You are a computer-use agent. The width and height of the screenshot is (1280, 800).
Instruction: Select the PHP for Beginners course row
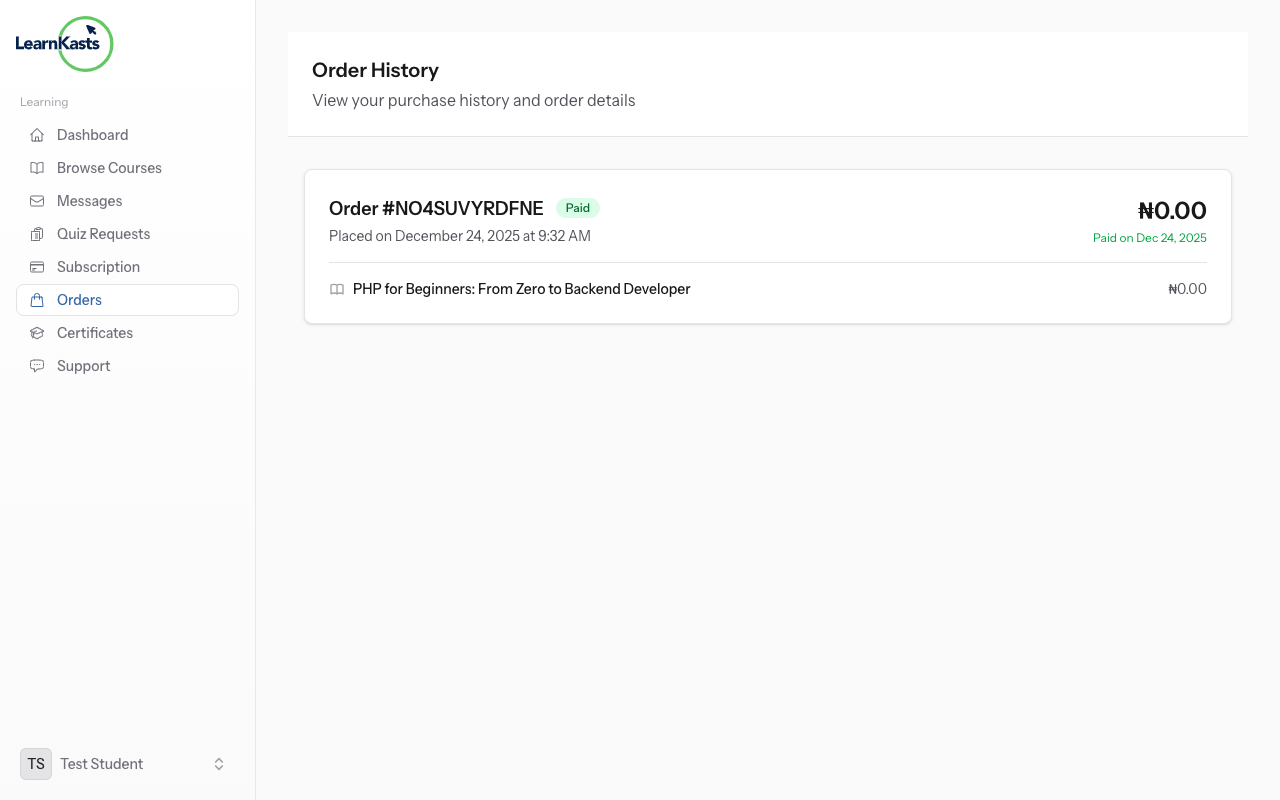point(521,289)
